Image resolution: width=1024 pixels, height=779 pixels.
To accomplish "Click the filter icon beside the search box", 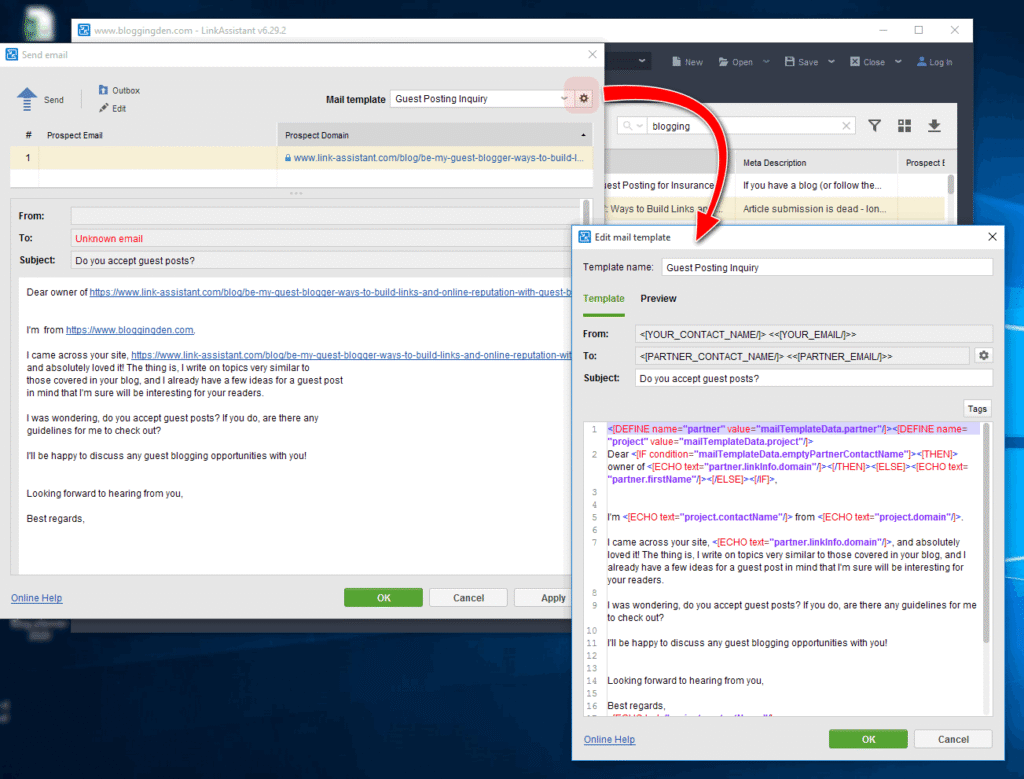I will click(874, 126).
